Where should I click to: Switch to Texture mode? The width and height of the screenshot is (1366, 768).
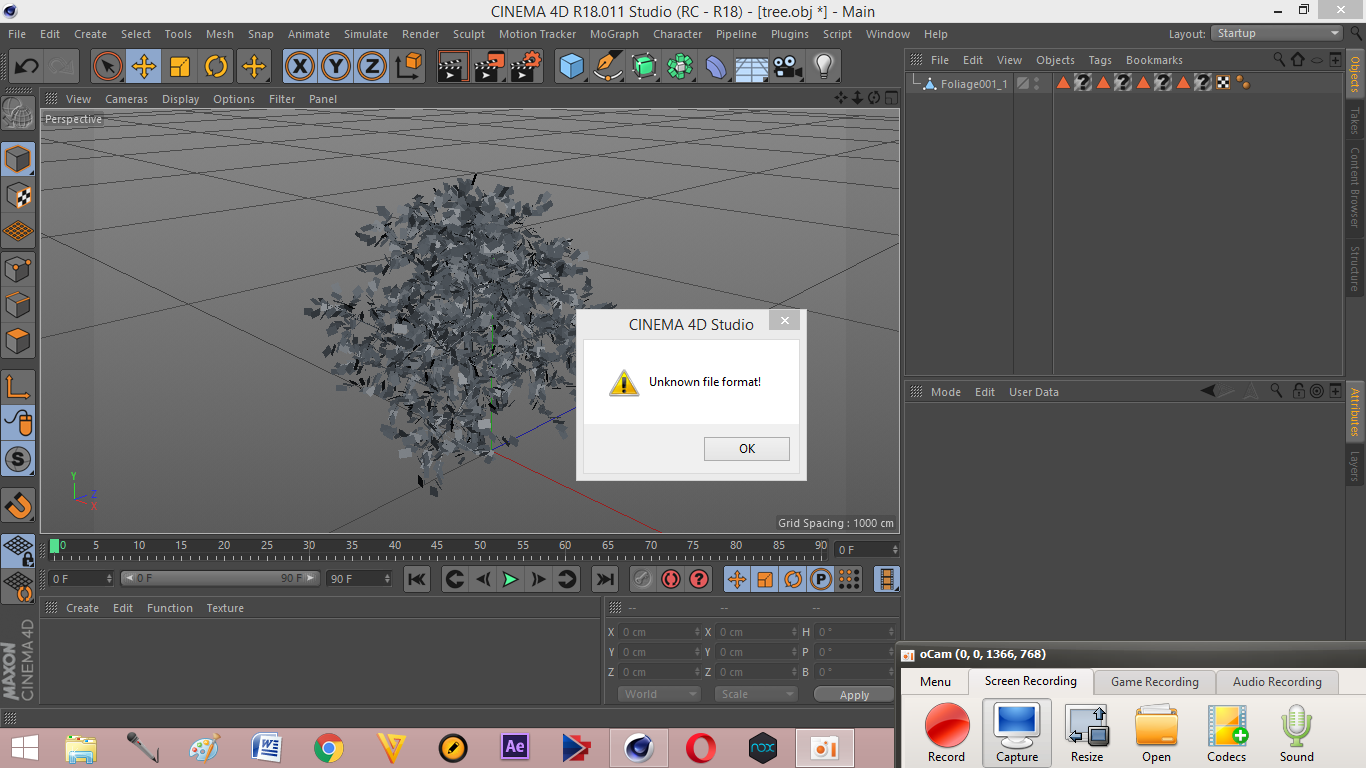coord(18,195)
